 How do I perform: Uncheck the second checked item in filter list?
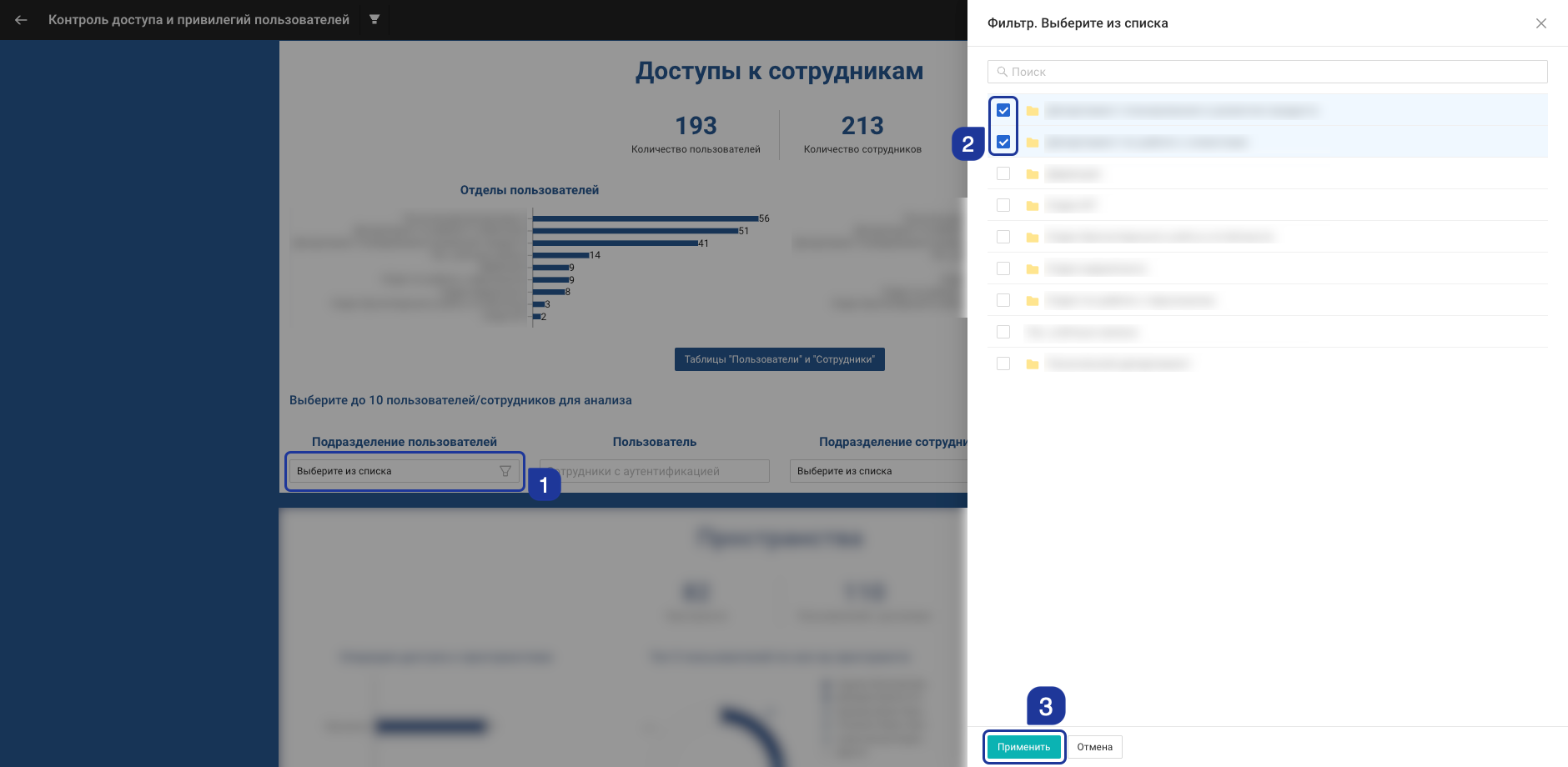[x=1003, y=143]
